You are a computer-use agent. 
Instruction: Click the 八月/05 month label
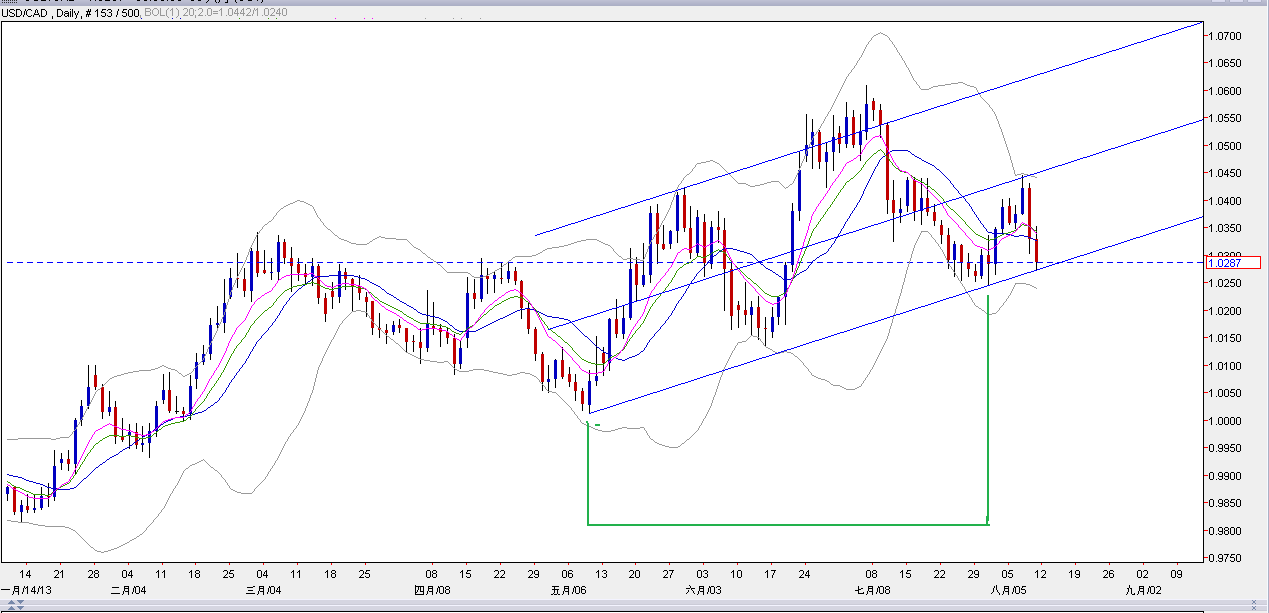1007,590
